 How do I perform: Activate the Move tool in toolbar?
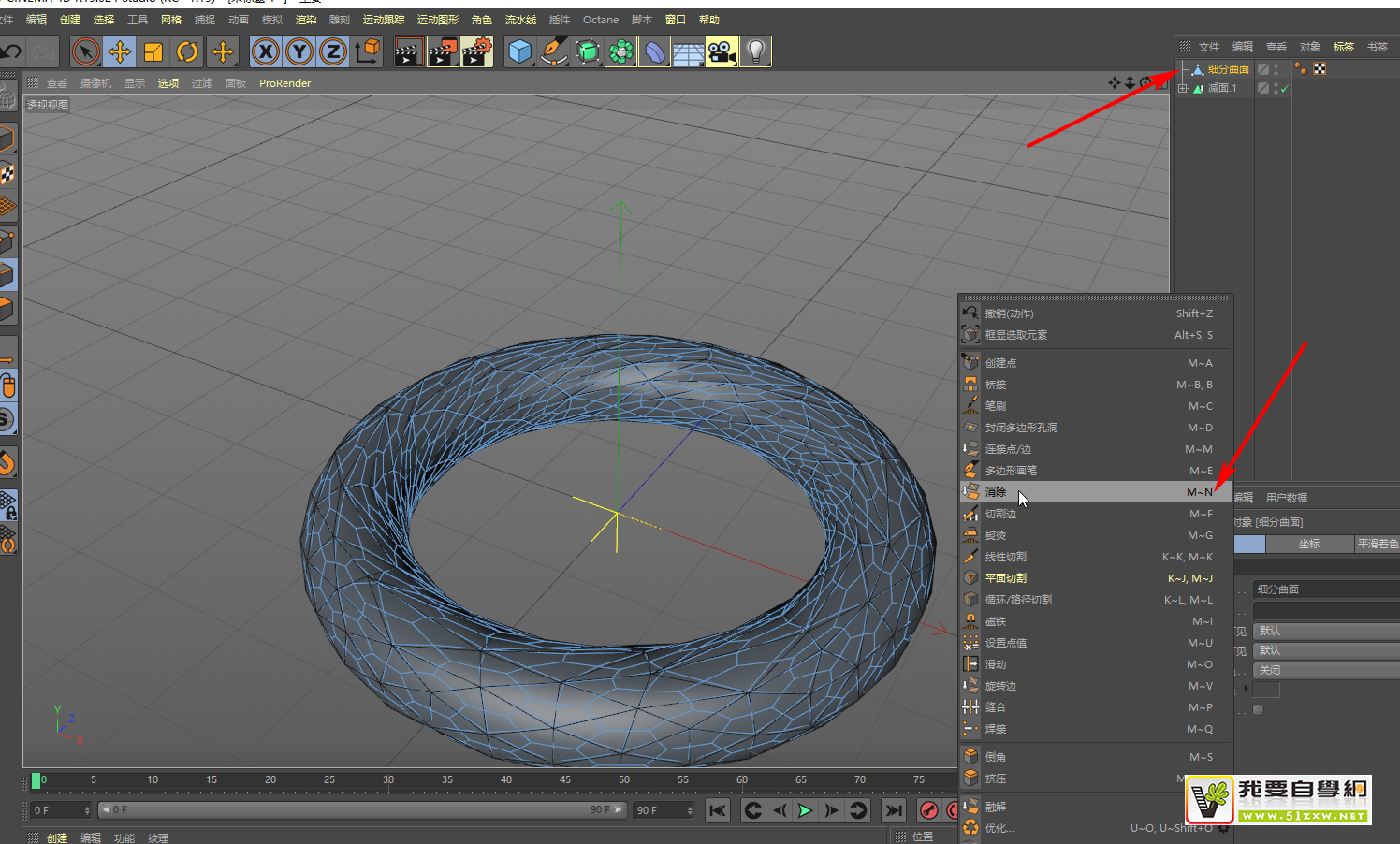pyautogui.click(x=120, y=51)
